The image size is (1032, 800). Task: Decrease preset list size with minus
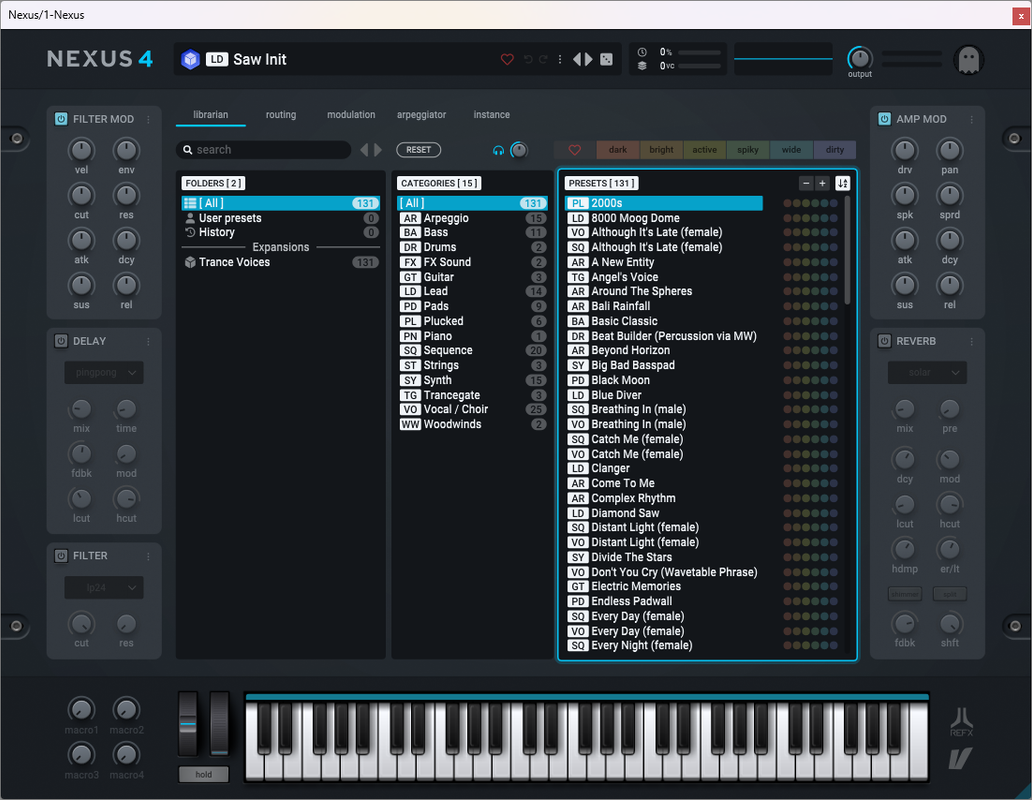[x=806, y=184]
